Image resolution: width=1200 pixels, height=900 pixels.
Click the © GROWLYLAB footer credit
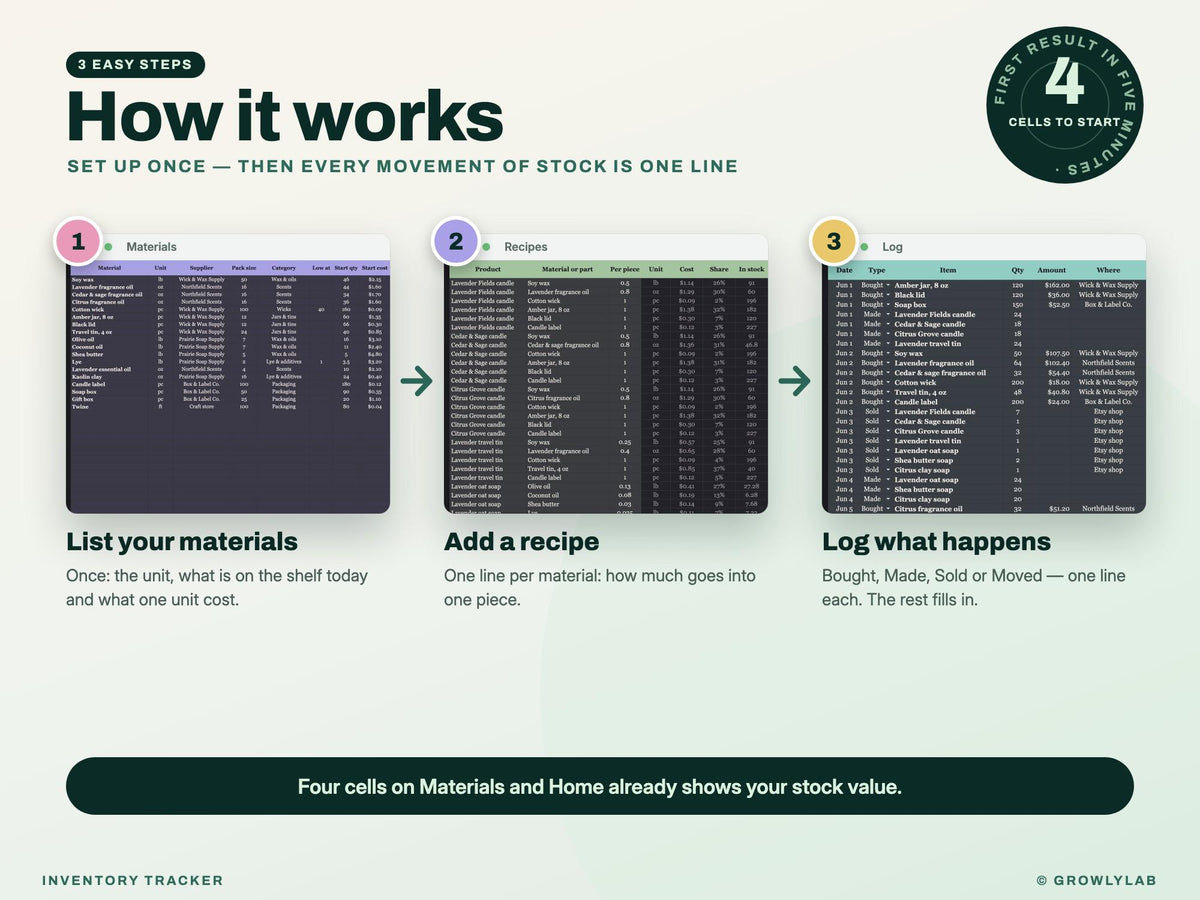click(x=1097, y=880)
